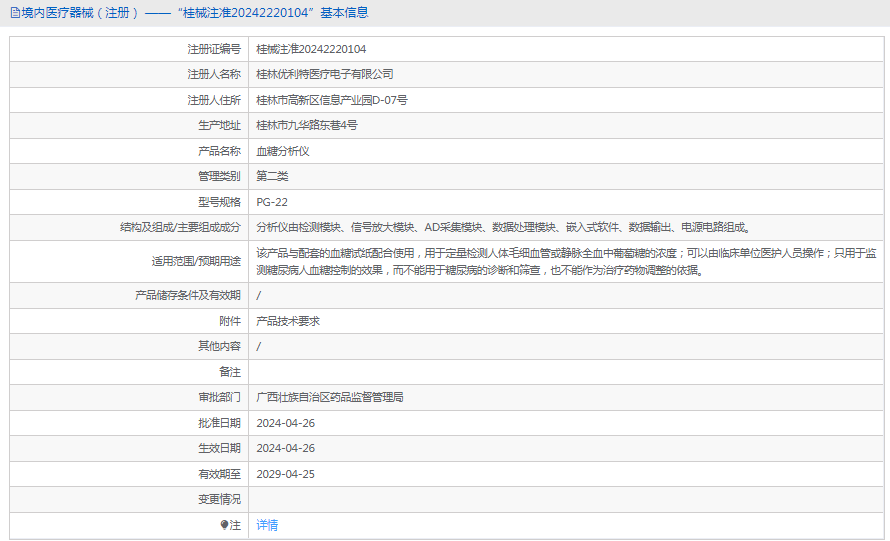890x541 pixels.
Task: Click the 结构及组成/主要组成成分 label
Action: click(x=180, y=227)
